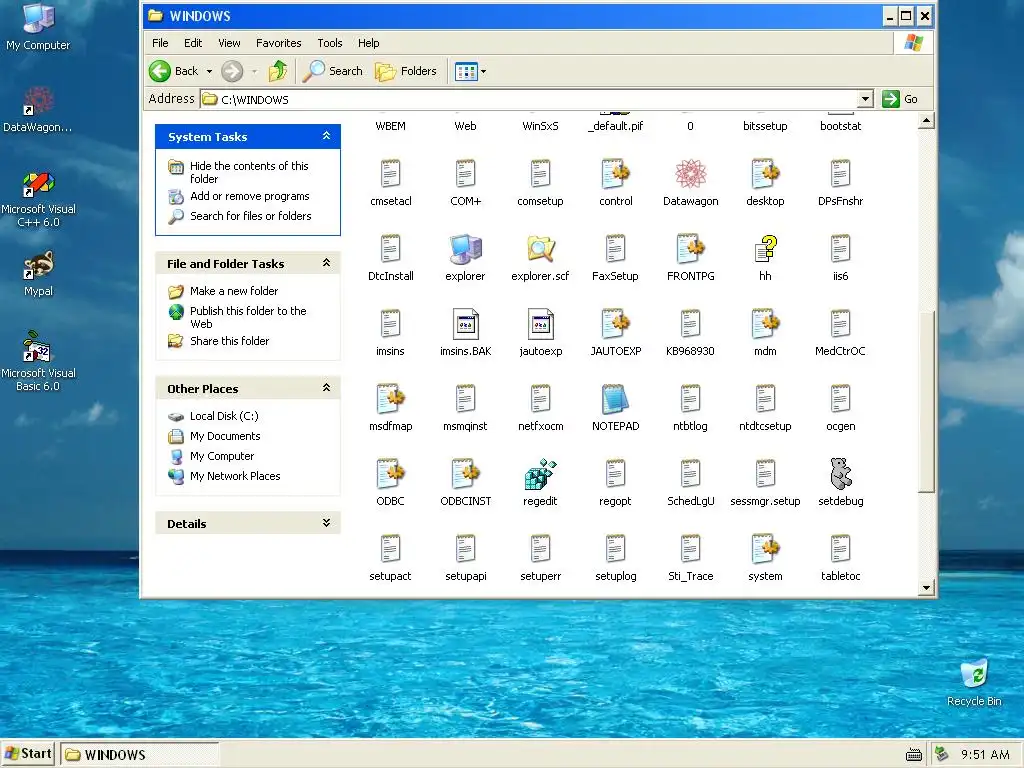Screen dimensions: 1024x768
Task: Select the hh help program icon
Action: [x=765, y=249]
